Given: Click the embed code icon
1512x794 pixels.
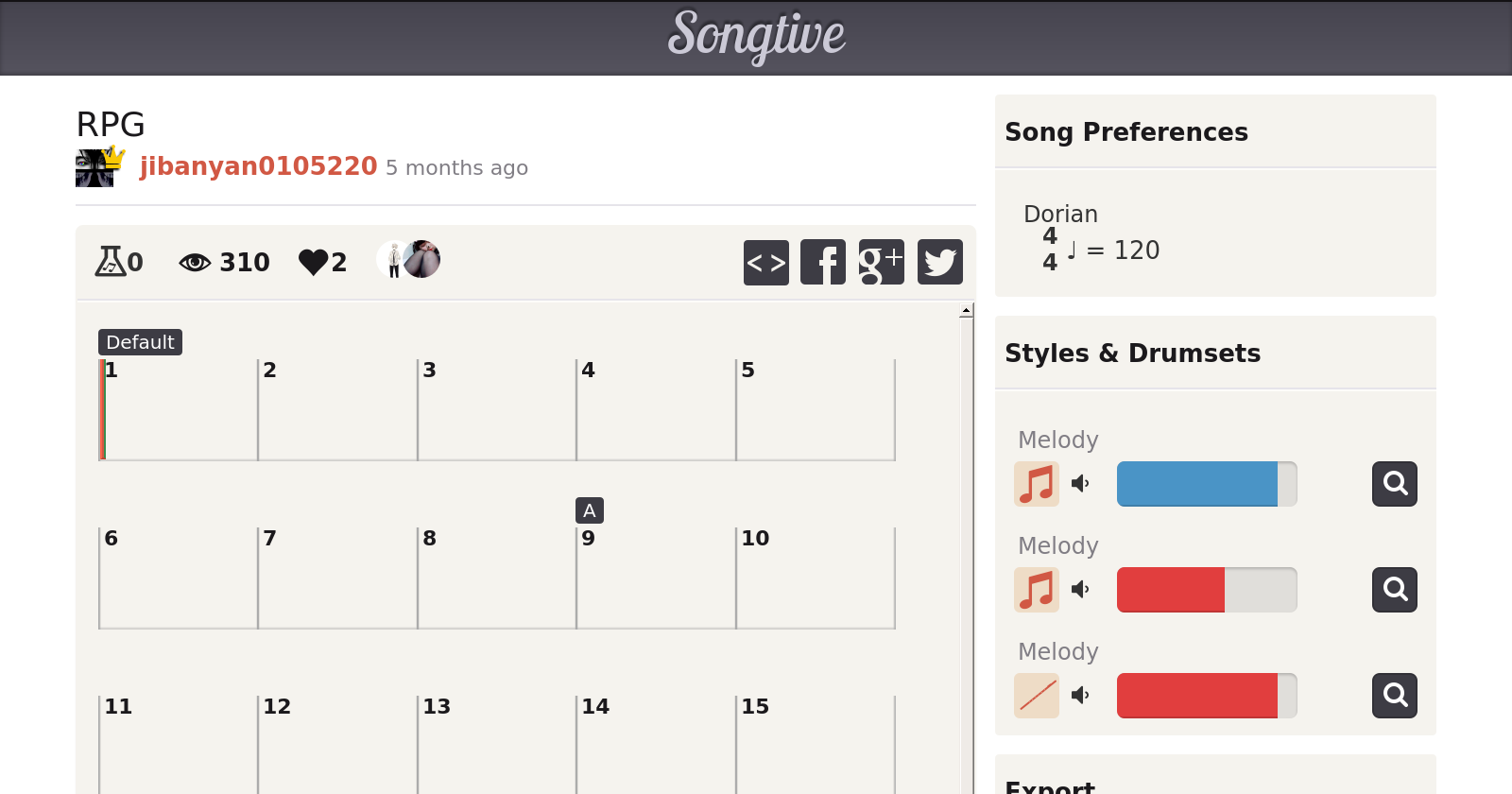Looking at the screenshot, I should [x=765, y=262].
